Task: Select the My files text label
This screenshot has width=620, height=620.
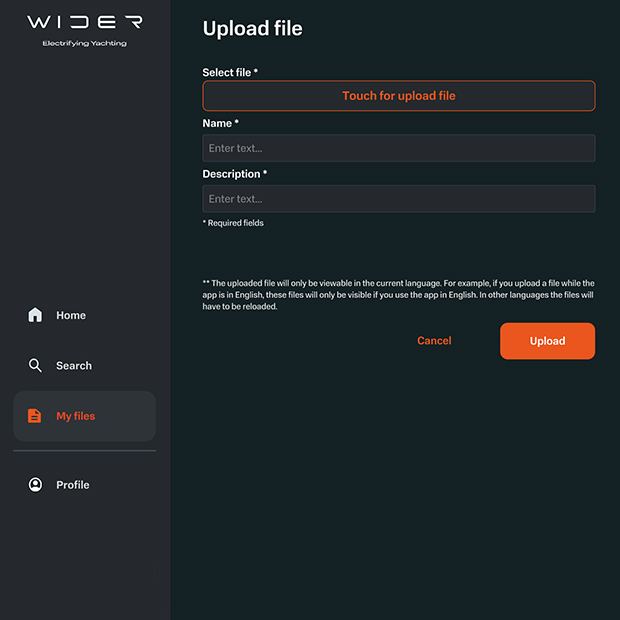Action: [76, 416]
